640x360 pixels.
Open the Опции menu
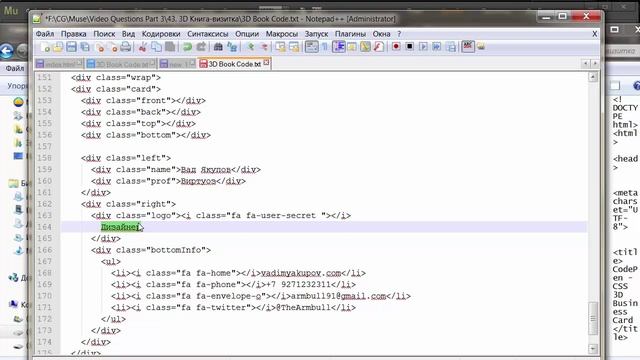[247, 34]
